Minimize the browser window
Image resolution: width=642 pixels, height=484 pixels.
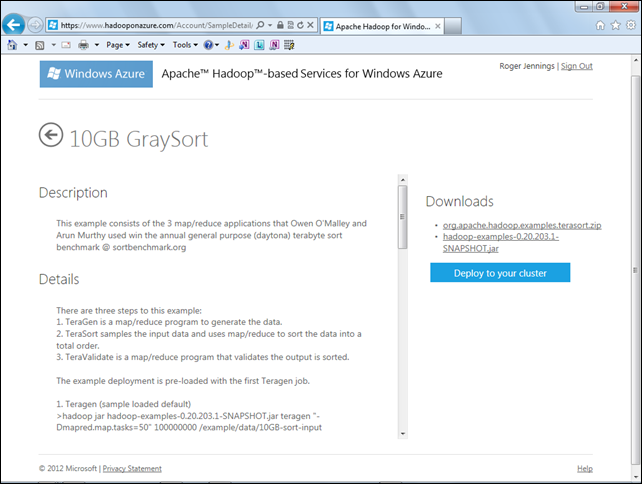click(x=584, y=7)
